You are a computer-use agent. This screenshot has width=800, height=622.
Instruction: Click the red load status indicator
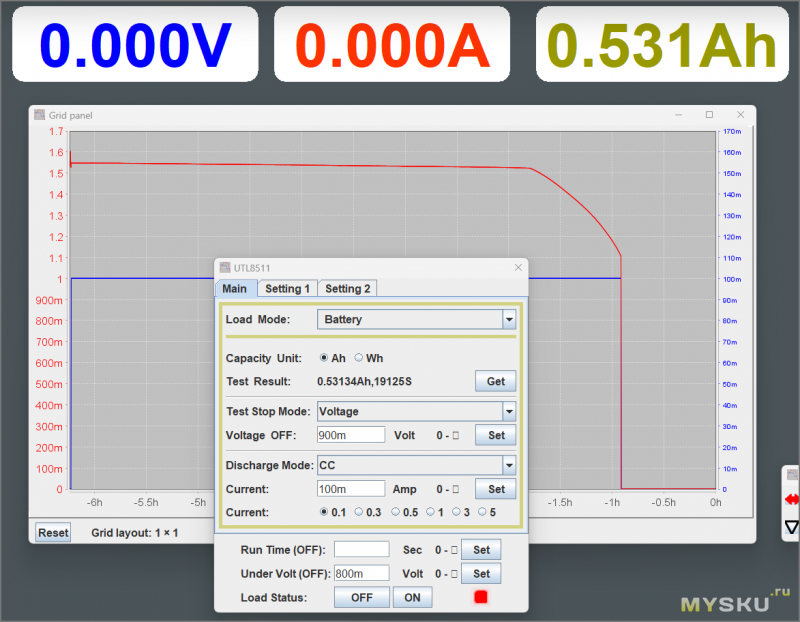point(480,597)
